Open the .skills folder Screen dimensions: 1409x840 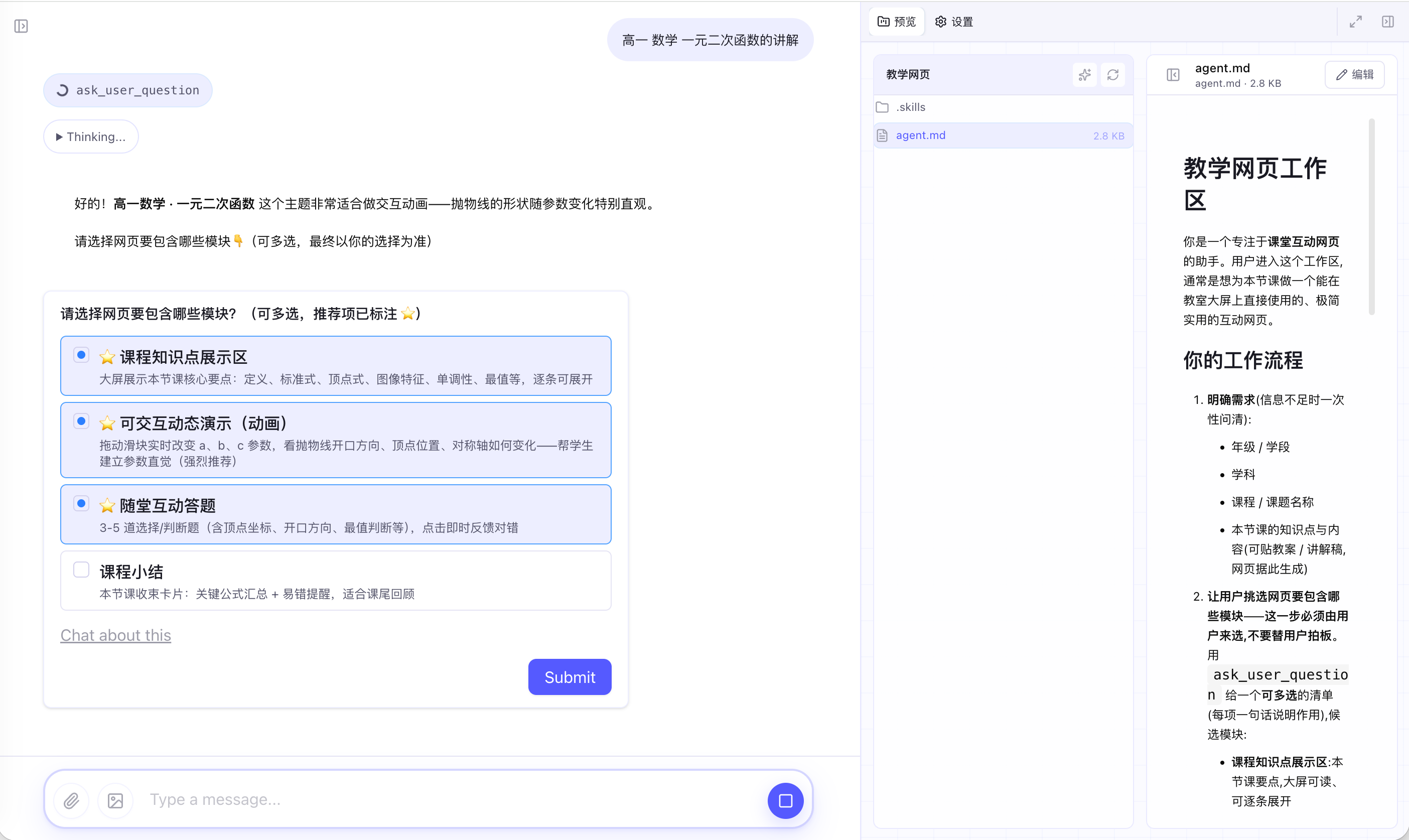tap(1003, 107)
